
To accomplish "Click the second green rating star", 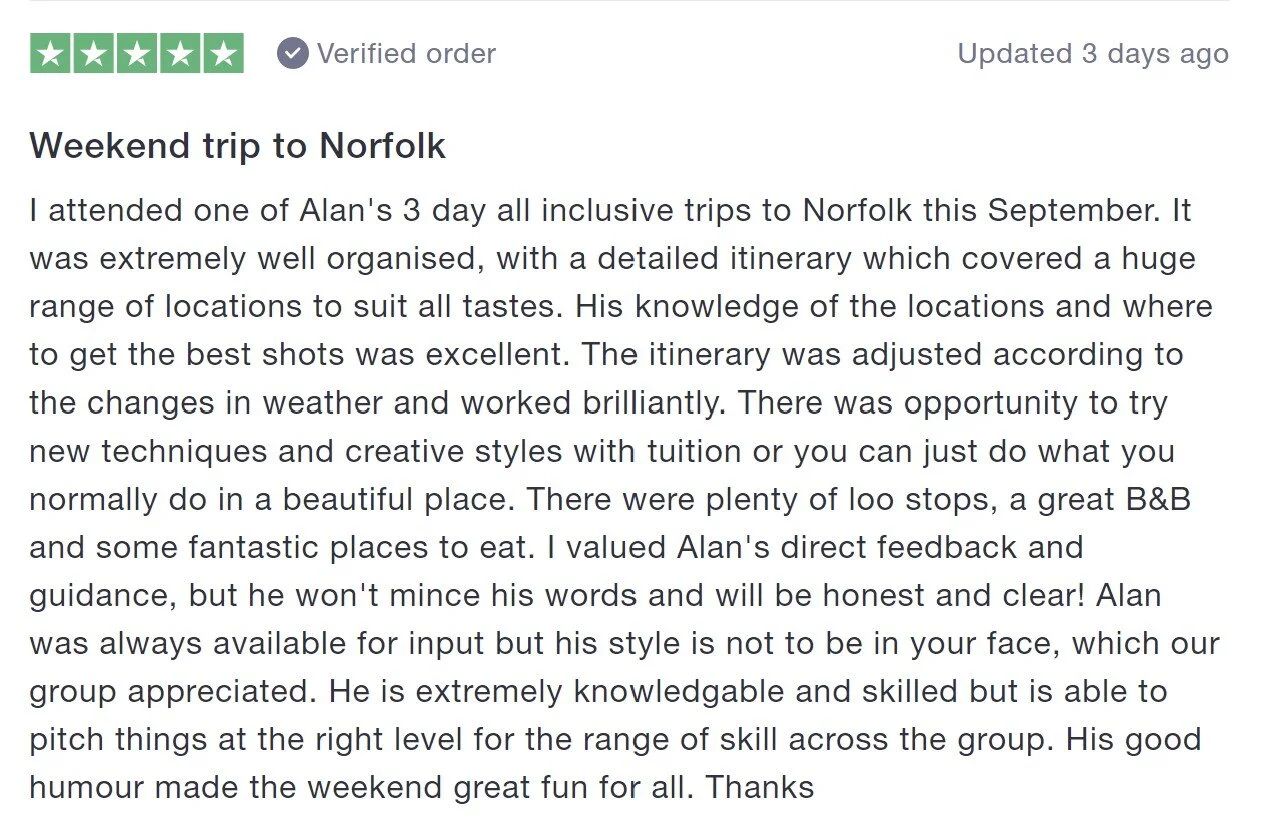I will [x=94, y=54].
